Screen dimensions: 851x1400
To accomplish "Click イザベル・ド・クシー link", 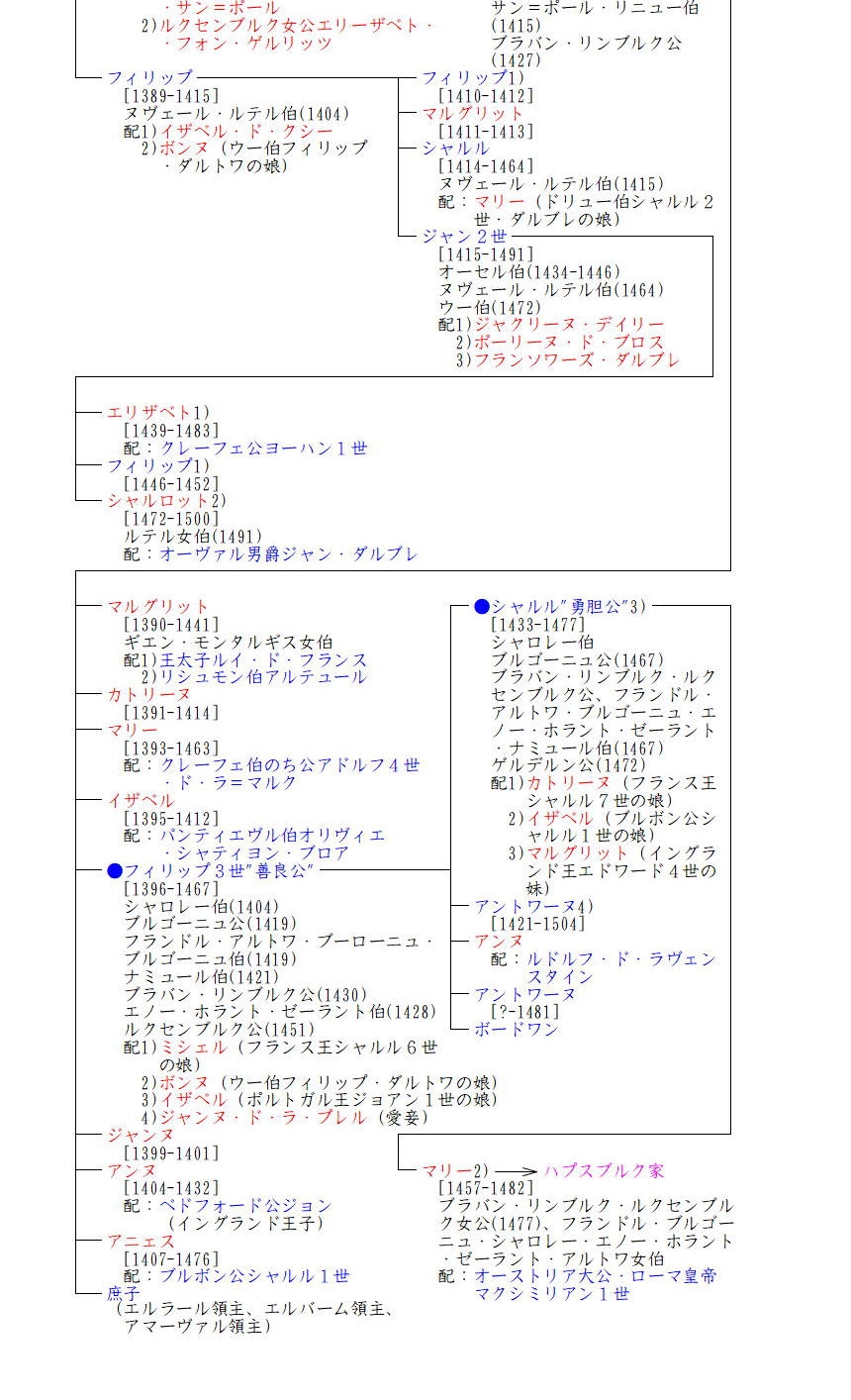I will (246, 132).
